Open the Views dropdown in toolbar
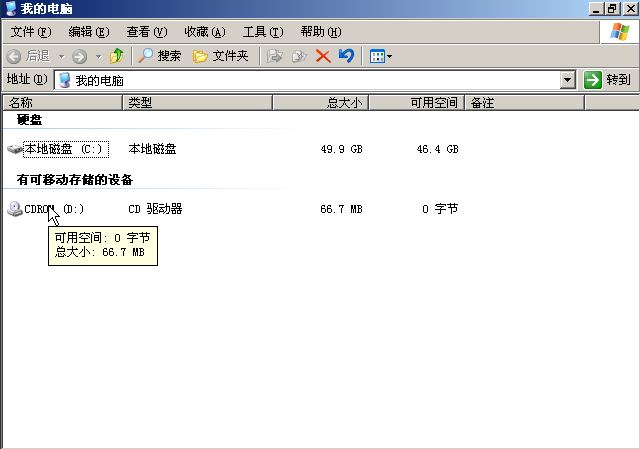 click(x=381, y=56)
